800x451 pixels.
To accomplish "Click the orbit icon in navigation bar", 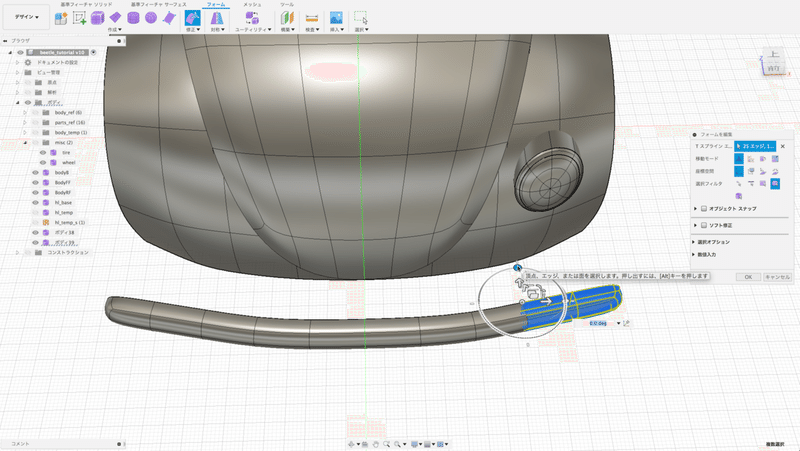I will tap(351, 444).
